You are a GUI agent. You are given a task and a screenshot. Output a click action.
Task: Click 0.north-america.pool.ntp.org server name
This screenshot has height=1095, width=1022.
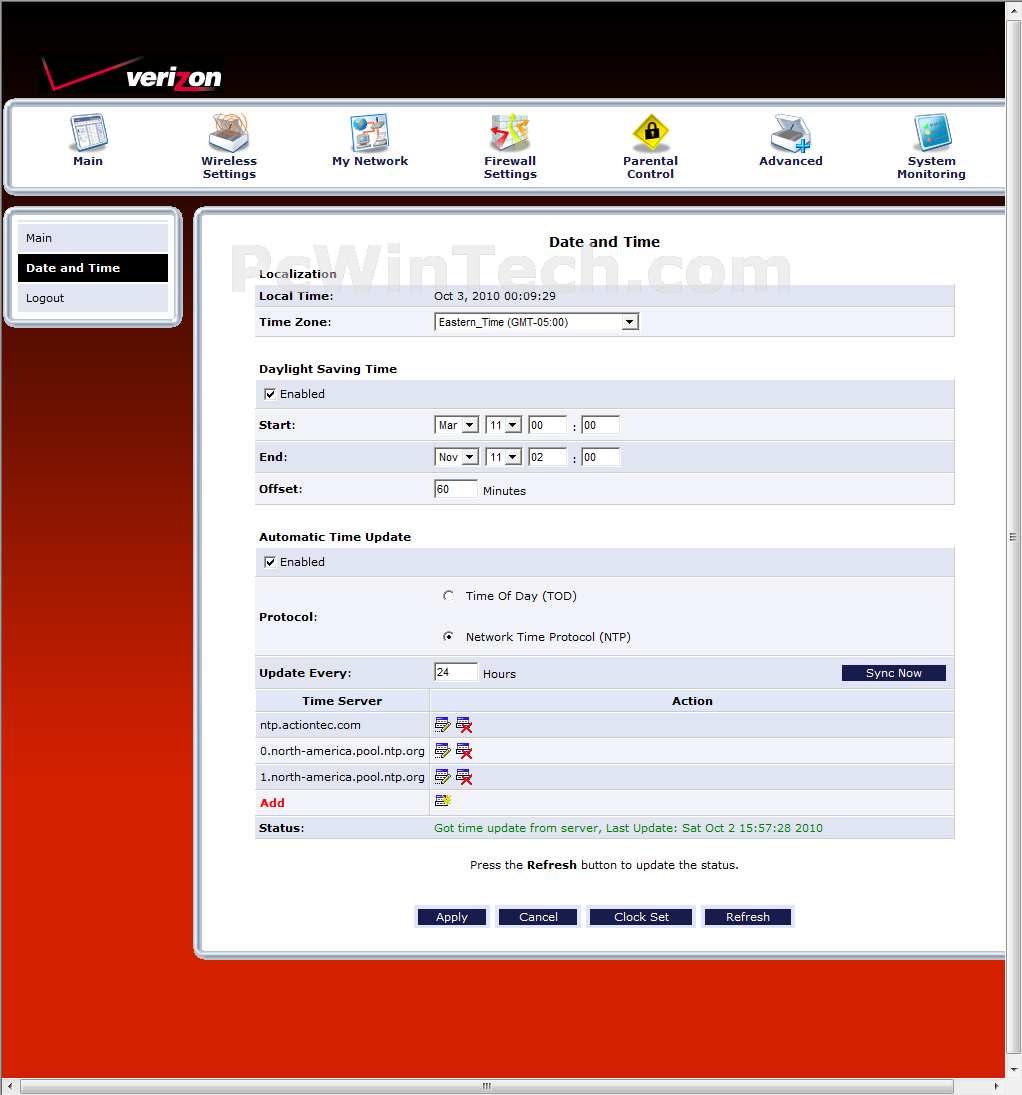click(x=342, y=751)
